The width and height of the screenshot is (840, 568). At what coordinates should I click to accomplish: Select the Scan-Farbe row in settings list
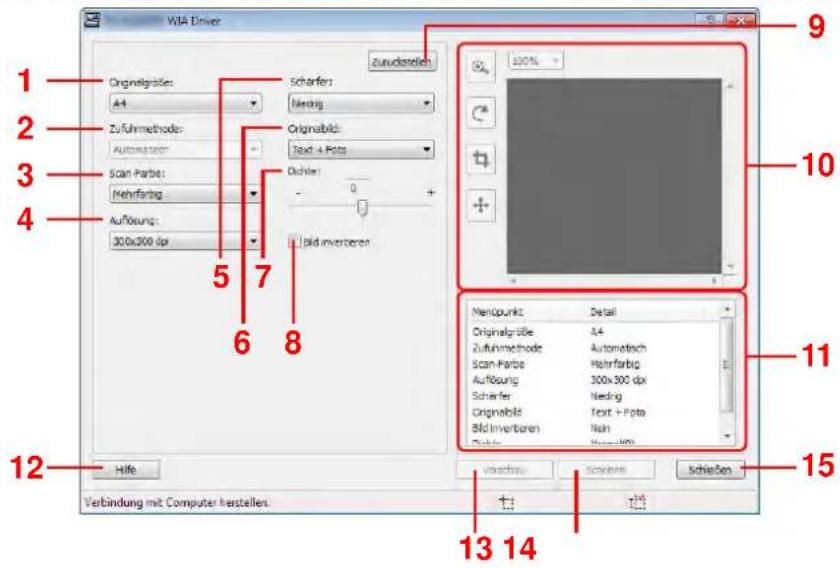point(594,364)
